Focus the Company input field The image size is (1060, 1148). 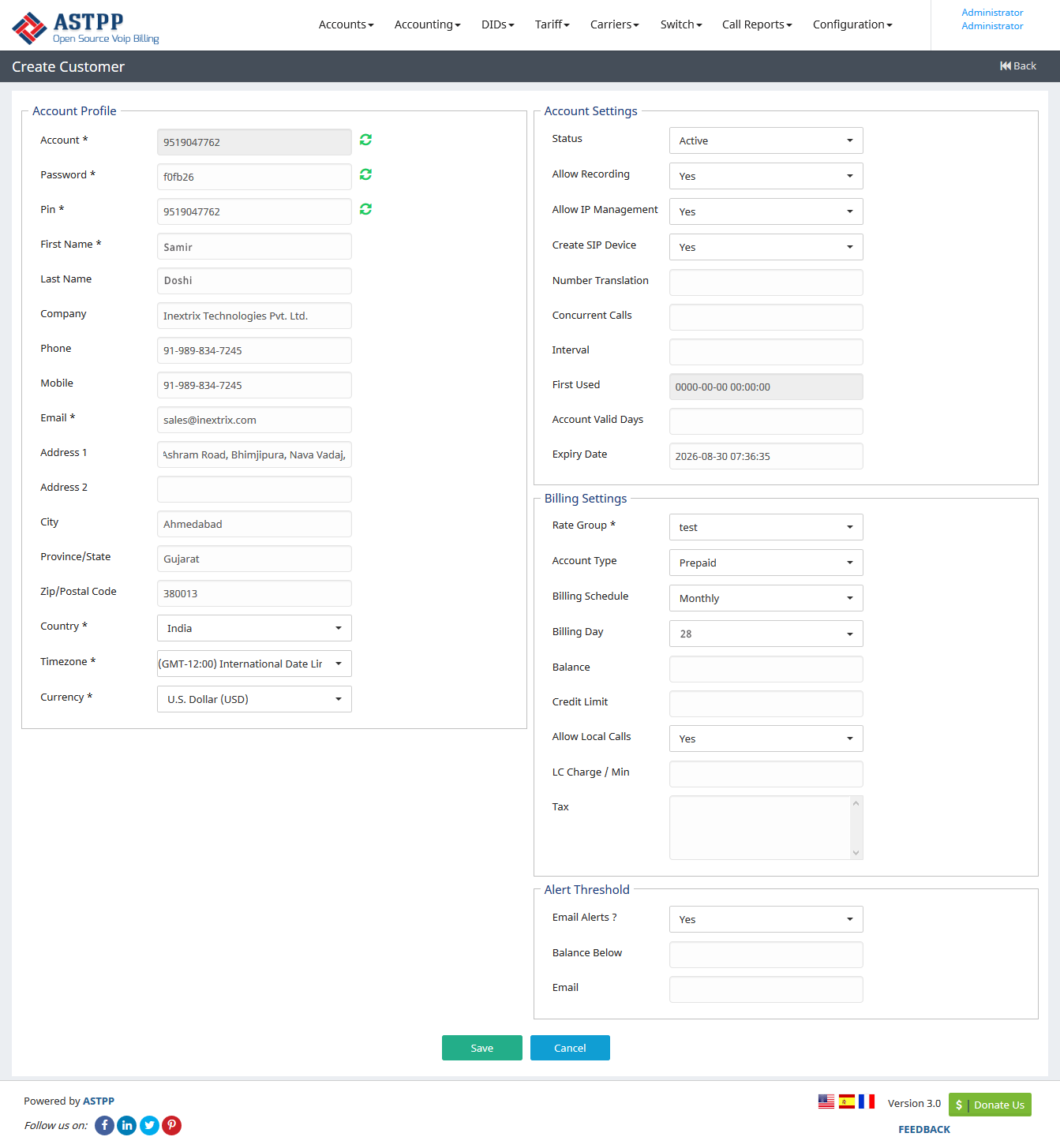coord(254,316)
